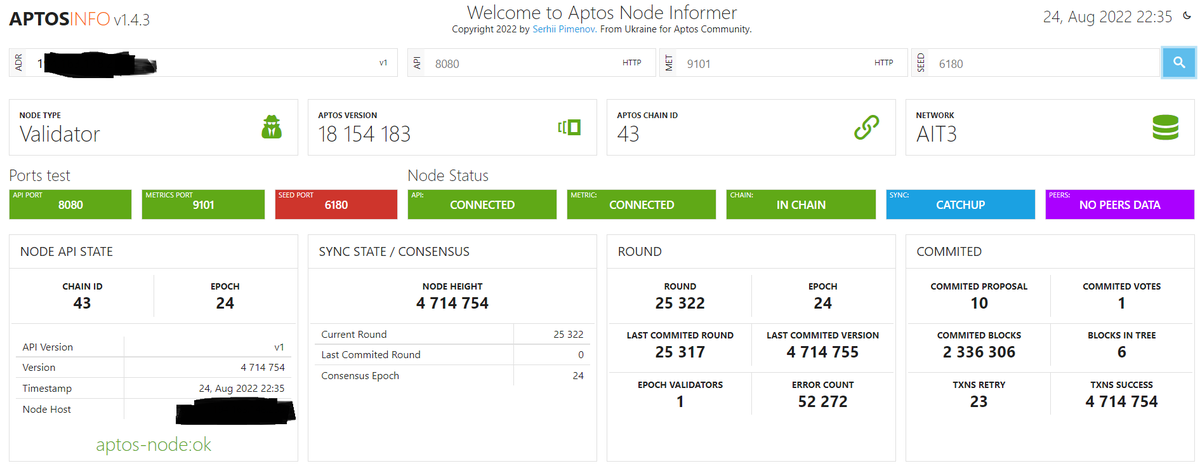The image size is (1200, 468).
Task: Click Node Height value 4 714 754
Action: (x=452, y=303)
